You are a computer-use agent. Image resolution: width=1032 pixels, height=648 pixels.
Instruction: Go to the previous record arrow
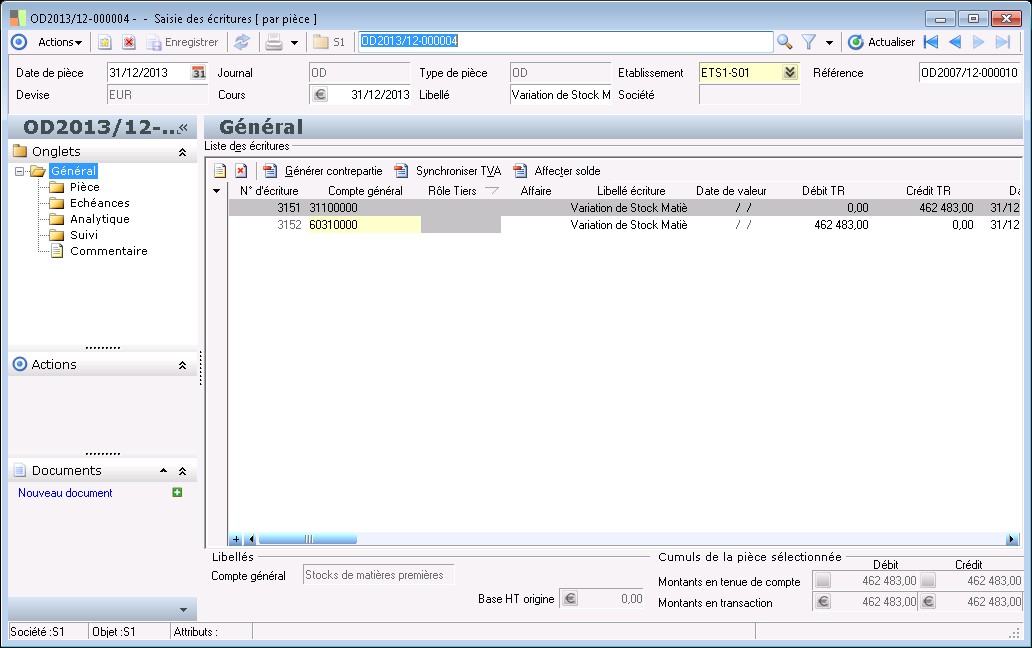tap(955, 42)
